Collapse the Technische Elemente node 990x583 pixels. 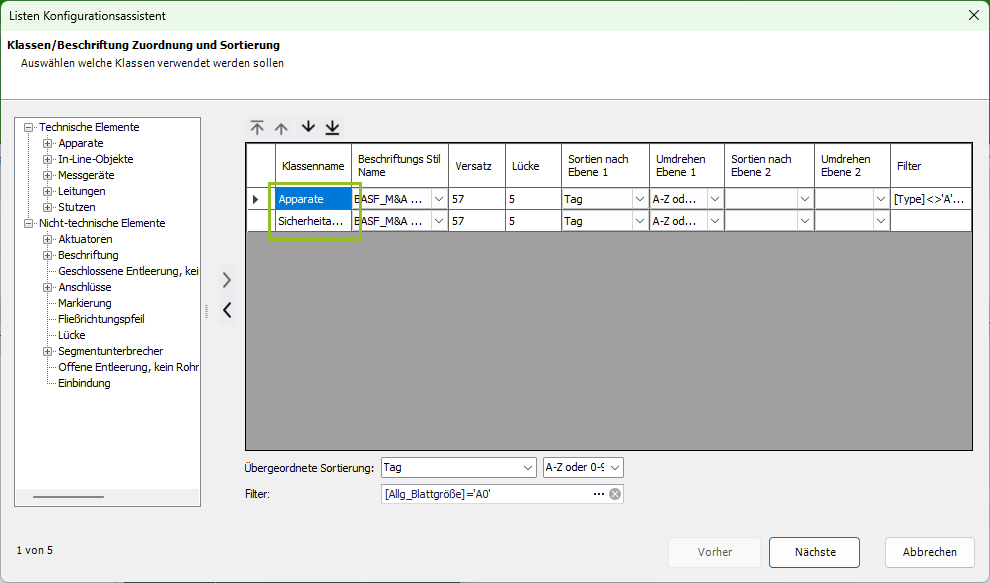(x=29, y=127)
